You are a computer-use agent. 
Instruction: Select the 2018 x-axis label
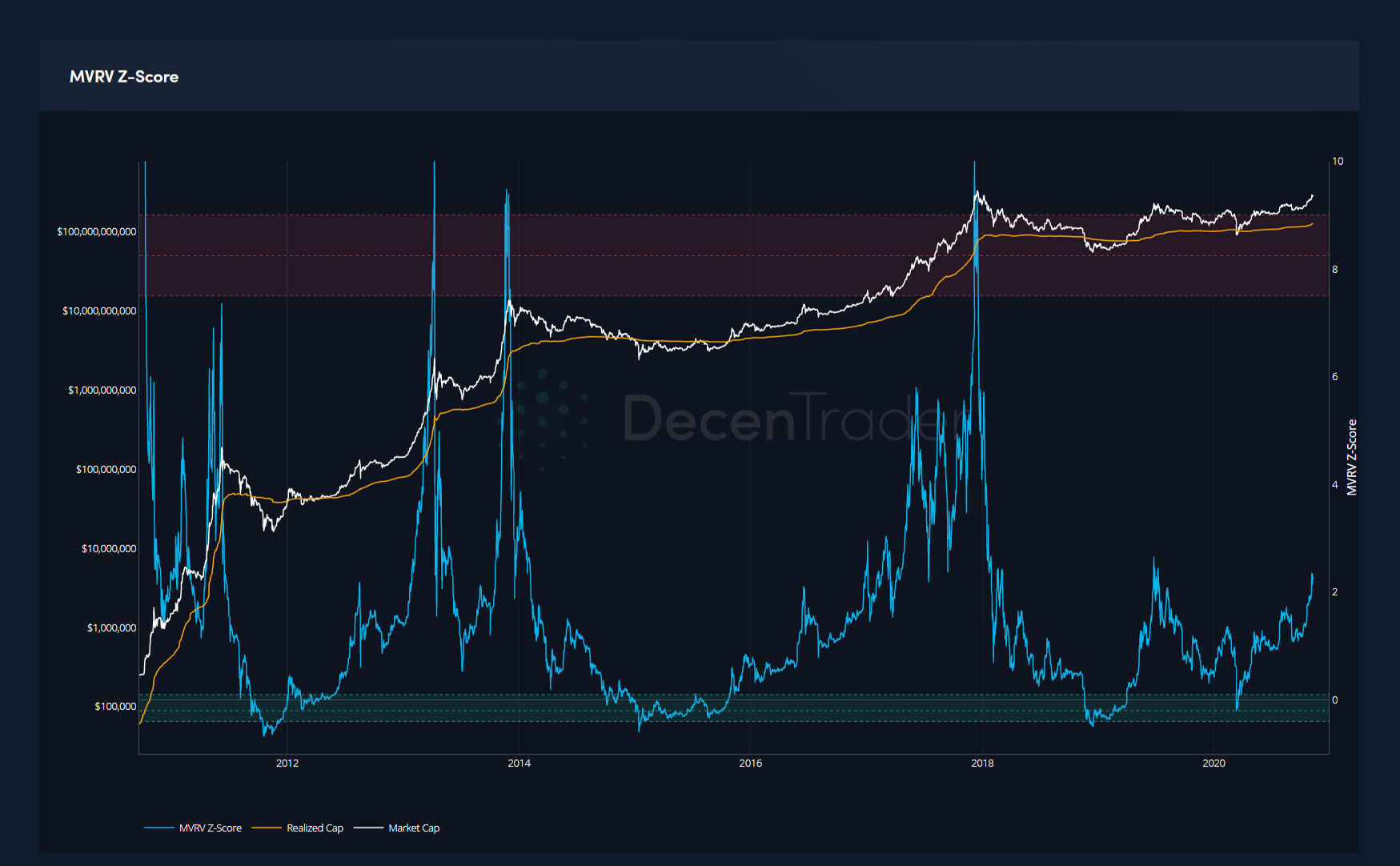982,763
